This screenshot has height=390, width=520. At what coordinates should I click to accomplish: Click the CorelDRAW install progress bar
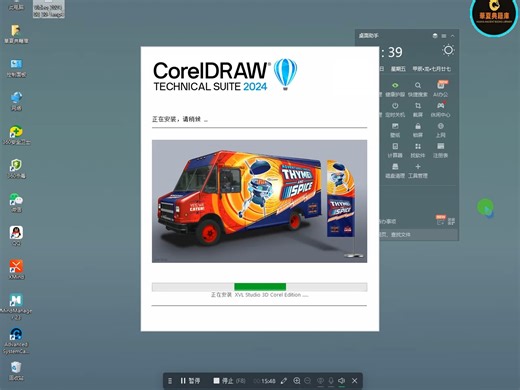point(259,287)
